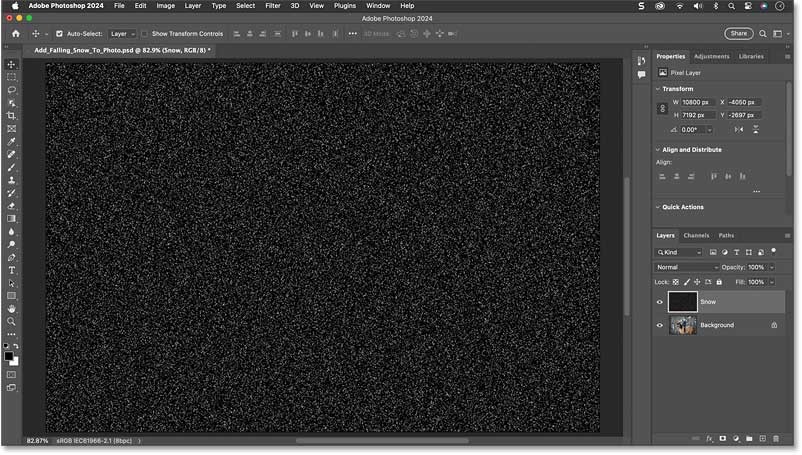Select the Lasso tool
The height and width of the screenshot is (455, 802).
pyautogui.click(x=12, y=90)
